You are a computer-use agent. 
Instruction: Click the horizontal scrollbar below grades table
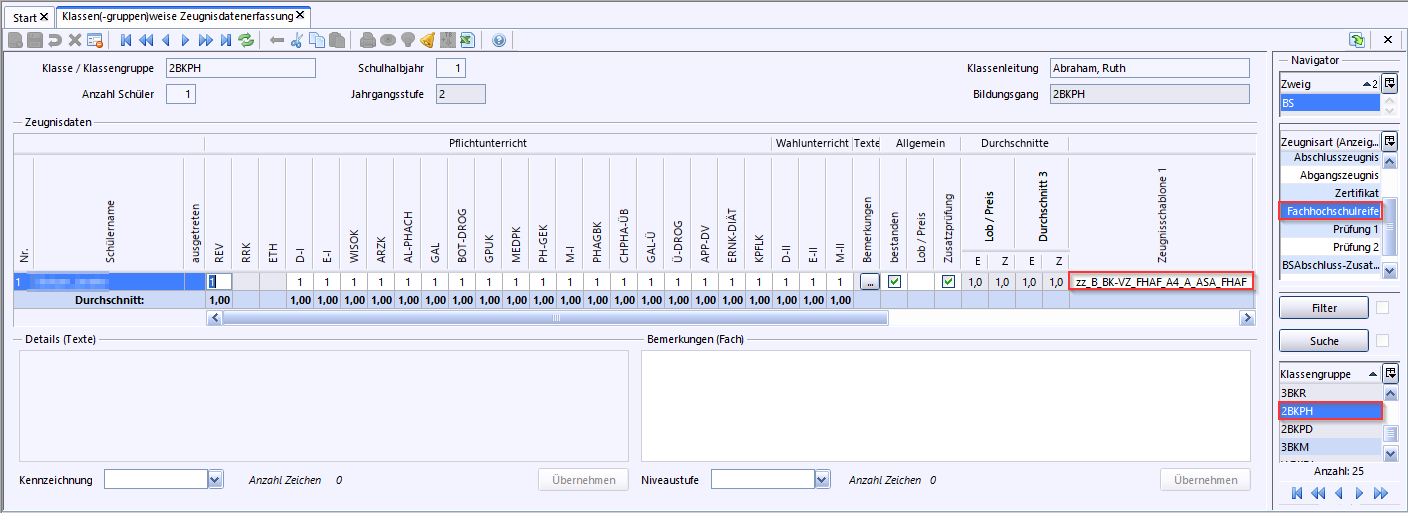[x=555, y=318]
